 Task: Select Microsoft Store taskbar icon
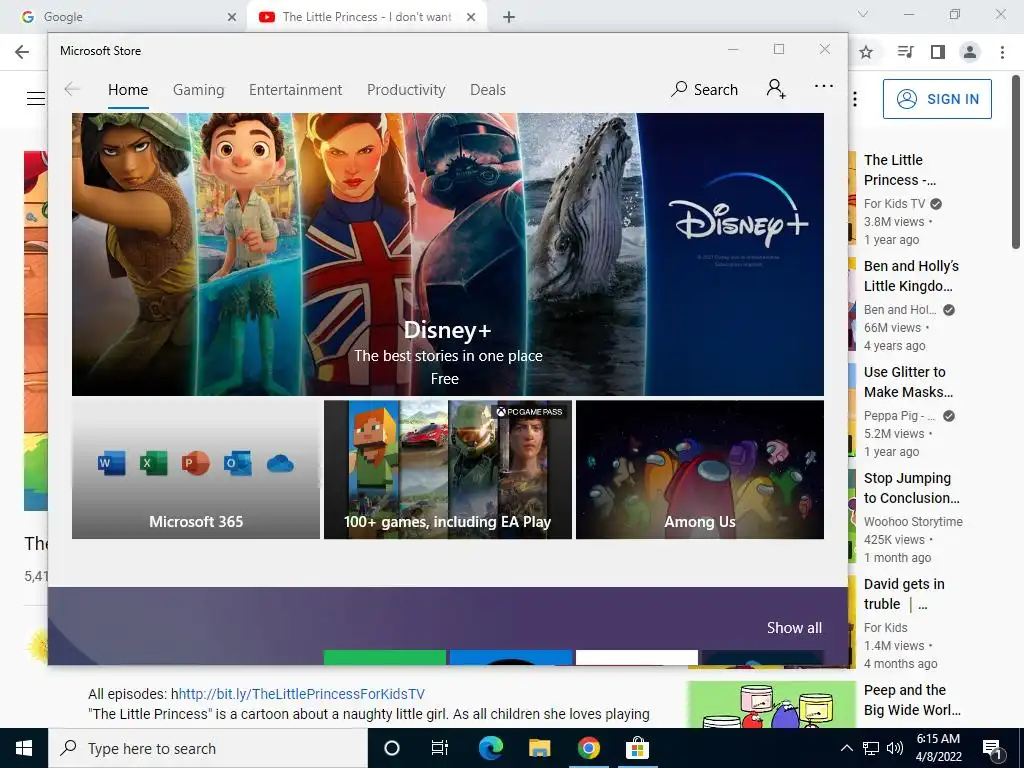637,748
